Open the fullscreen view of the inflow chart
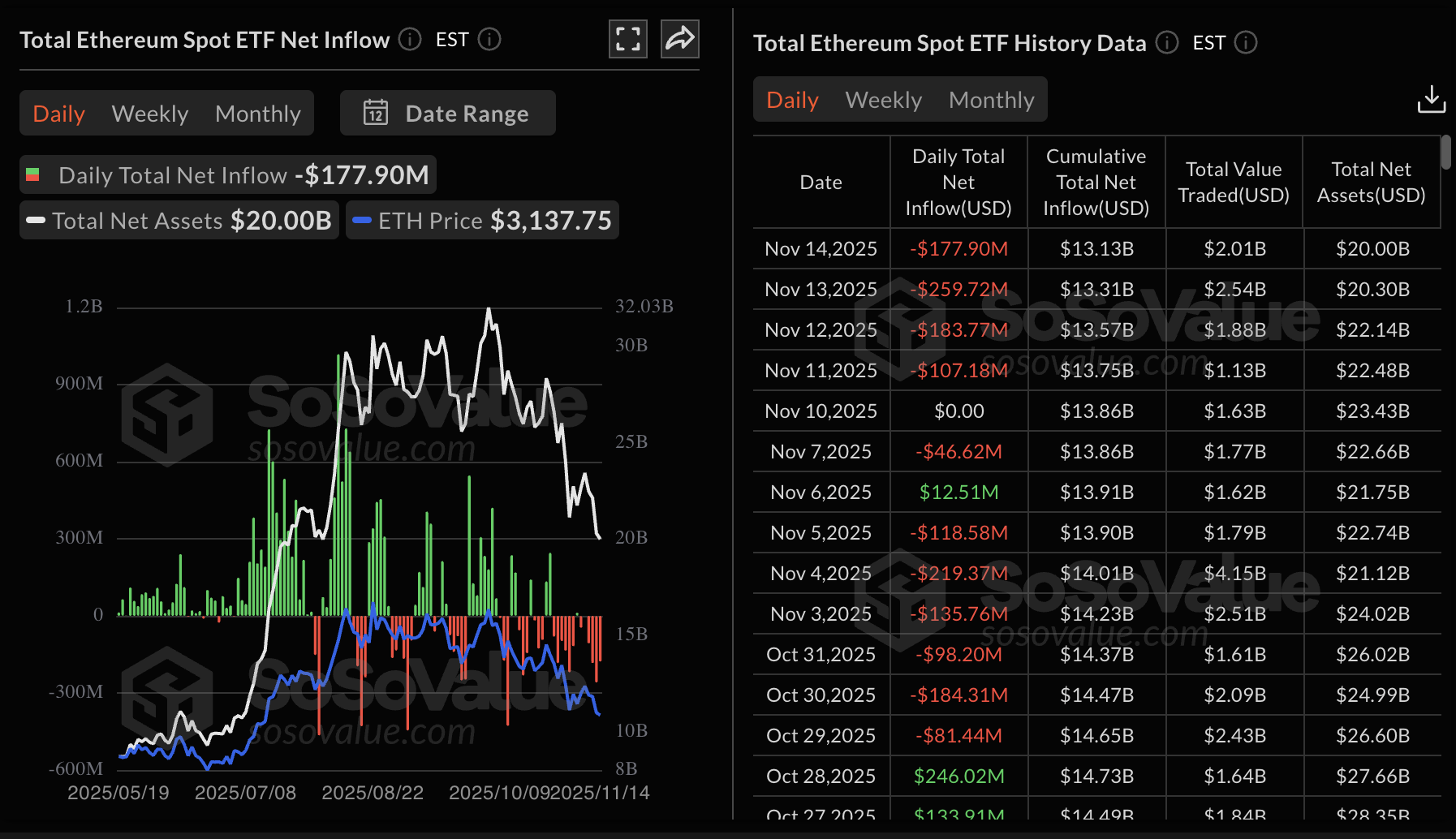The height and width of the screenshot is (839, 1456). [627, 38]
